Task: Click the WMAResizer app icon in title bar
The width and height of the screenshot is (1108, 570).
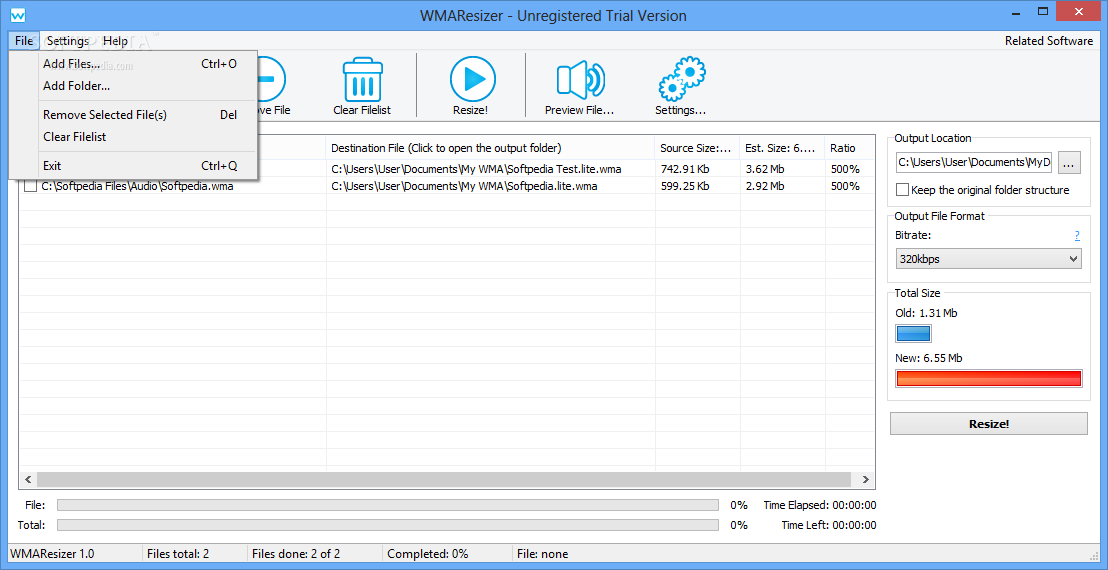Action: tap(20, 15)
